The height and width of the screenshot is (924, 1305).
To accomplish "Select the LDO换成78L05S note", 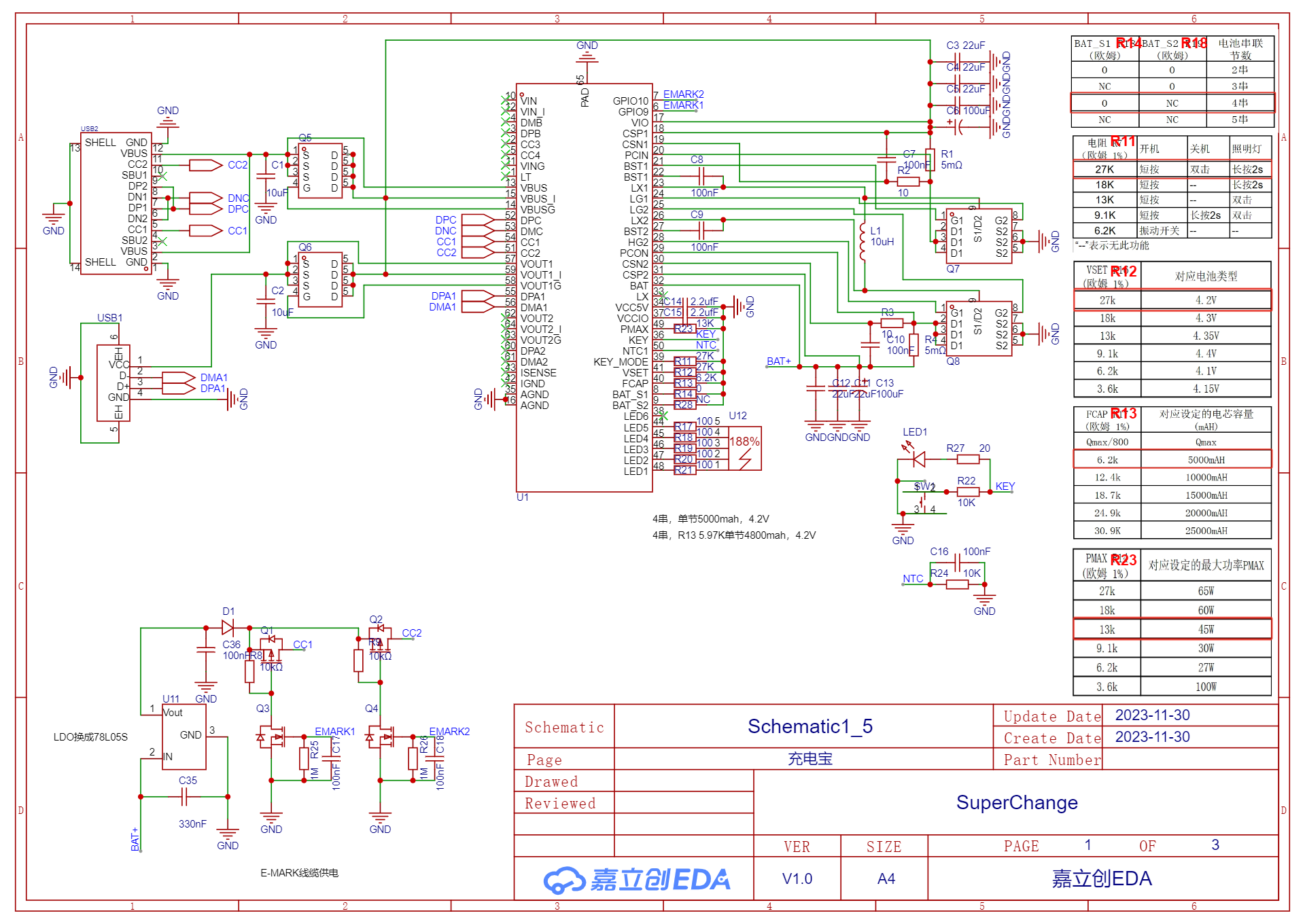I will 90,737.
